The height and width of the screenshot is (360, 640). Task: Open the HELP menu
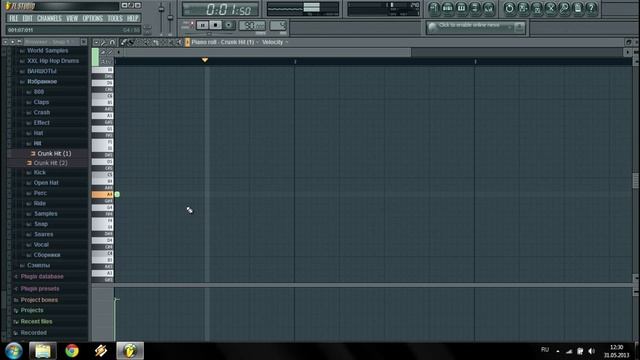click(x=132, y=18)
